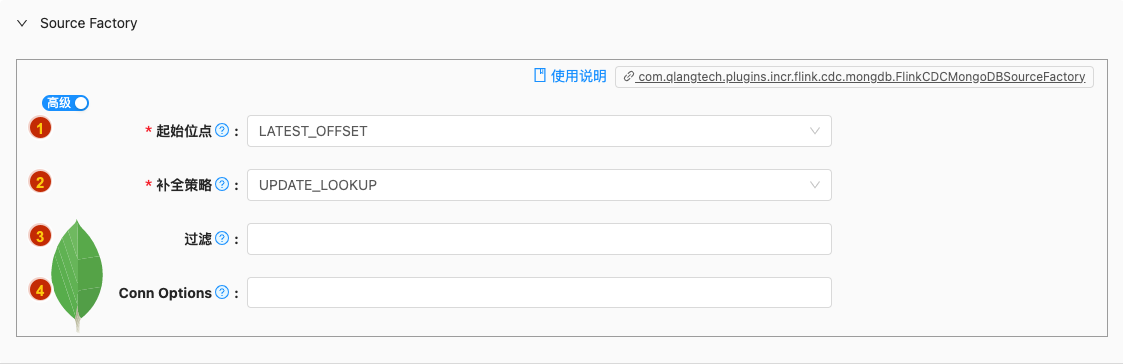Open the 补全策略 UPDATE_LOOKUP dropdown

(x=539, y=185)
